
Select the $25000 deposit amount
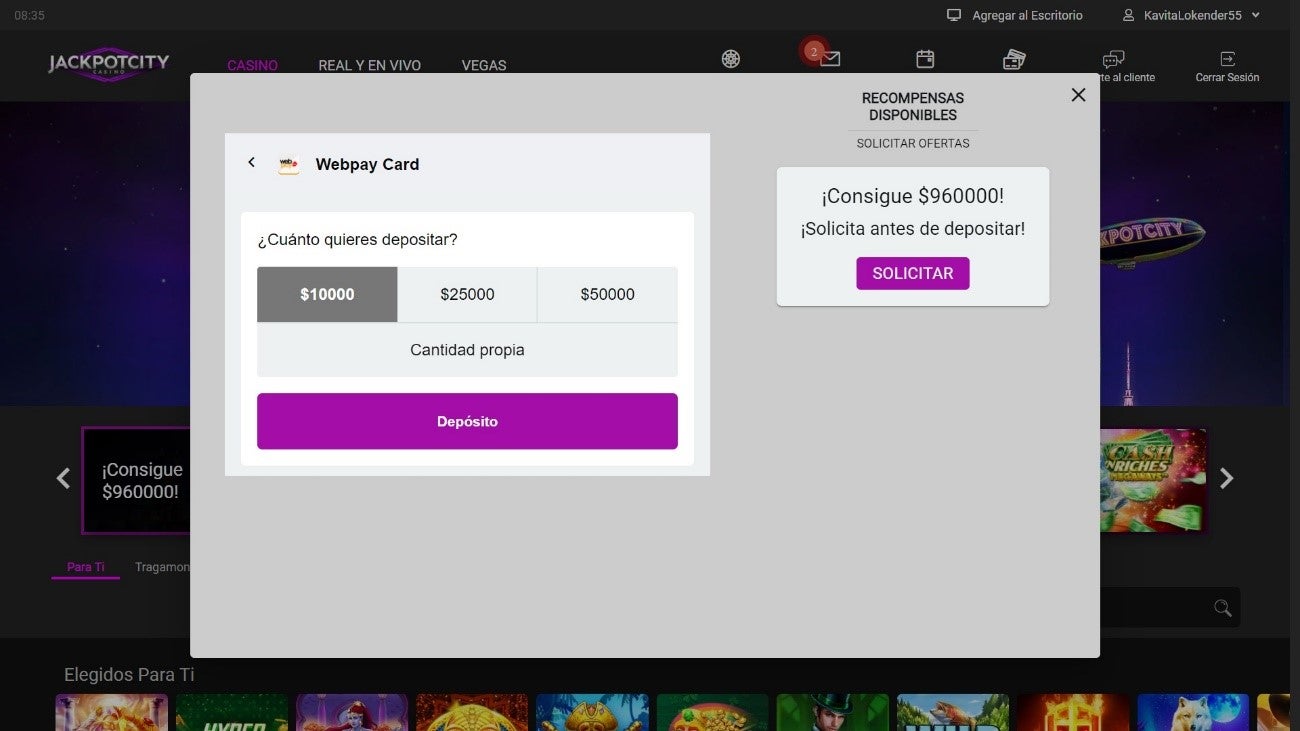point(467,294)
